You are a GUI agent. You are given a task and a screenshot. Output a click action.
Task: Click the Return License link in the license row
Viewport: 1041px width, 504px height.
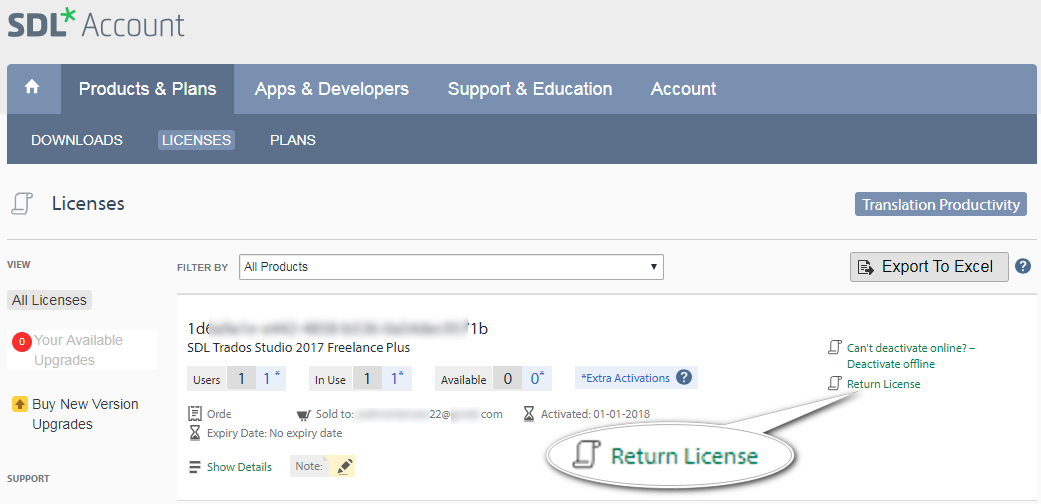[x=884, y=384]
